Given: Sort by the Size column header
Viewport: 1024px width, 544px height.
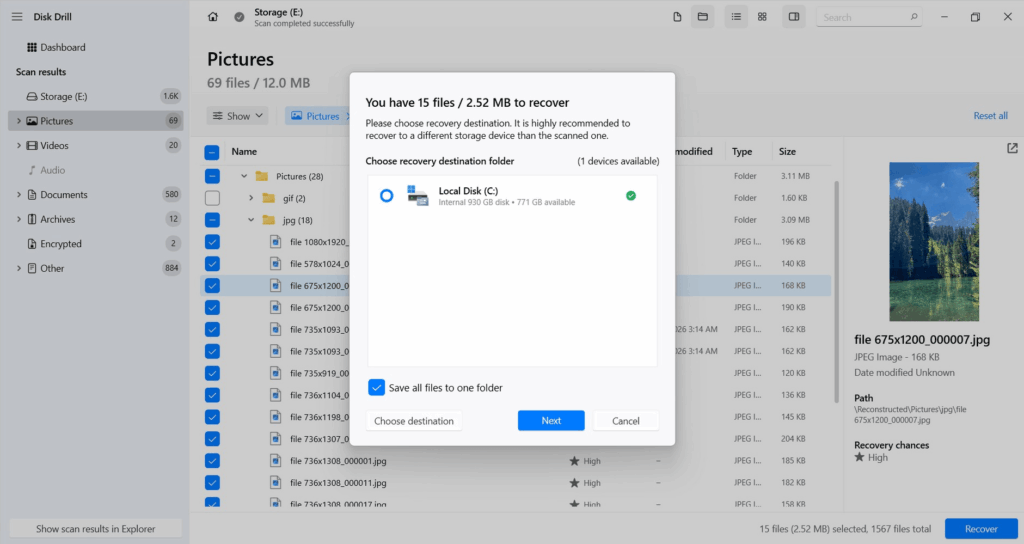Looking at the screenshot, I should 787,152.
